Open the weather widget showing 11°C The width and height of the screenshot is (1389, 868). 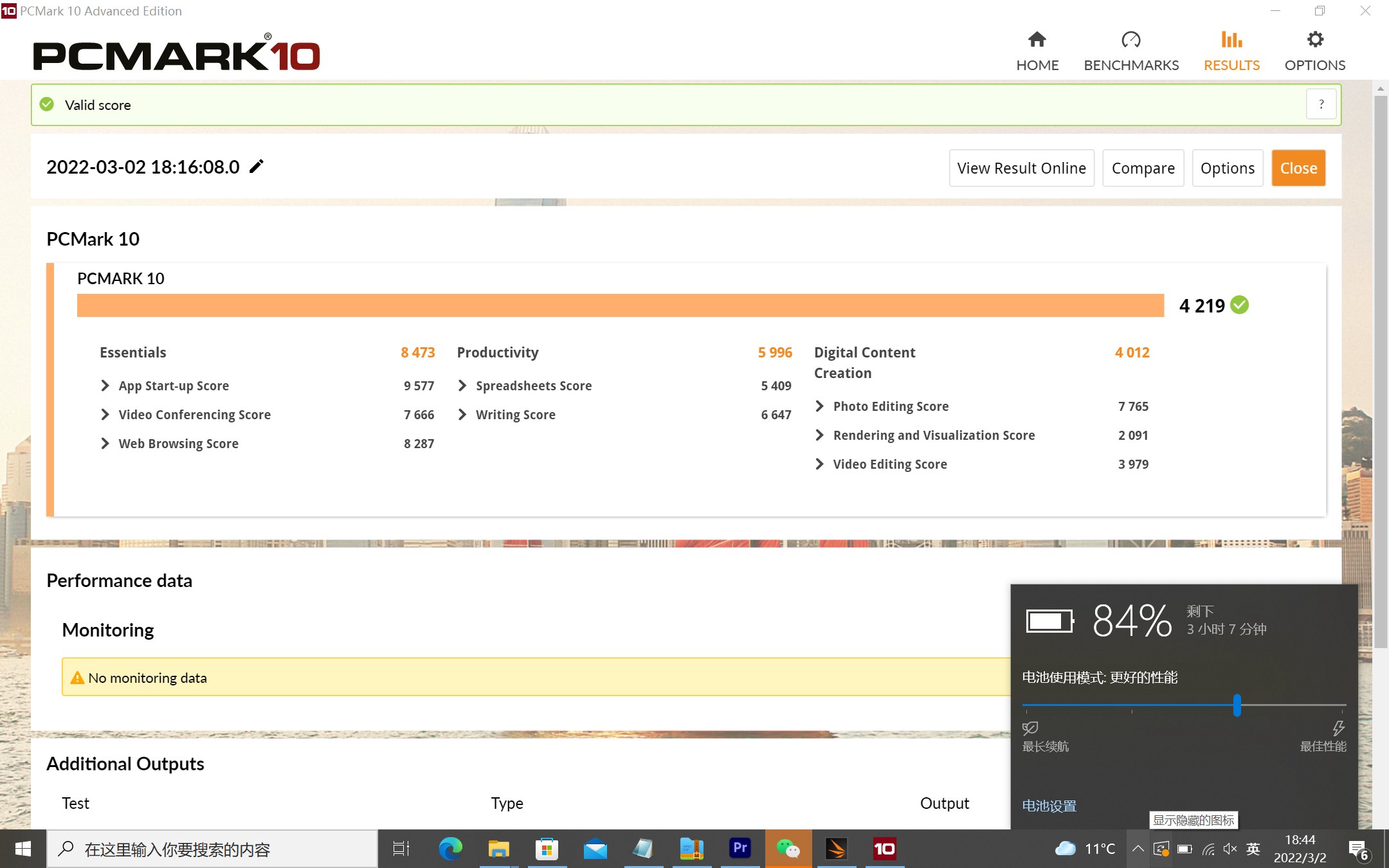coord(1085,849)
